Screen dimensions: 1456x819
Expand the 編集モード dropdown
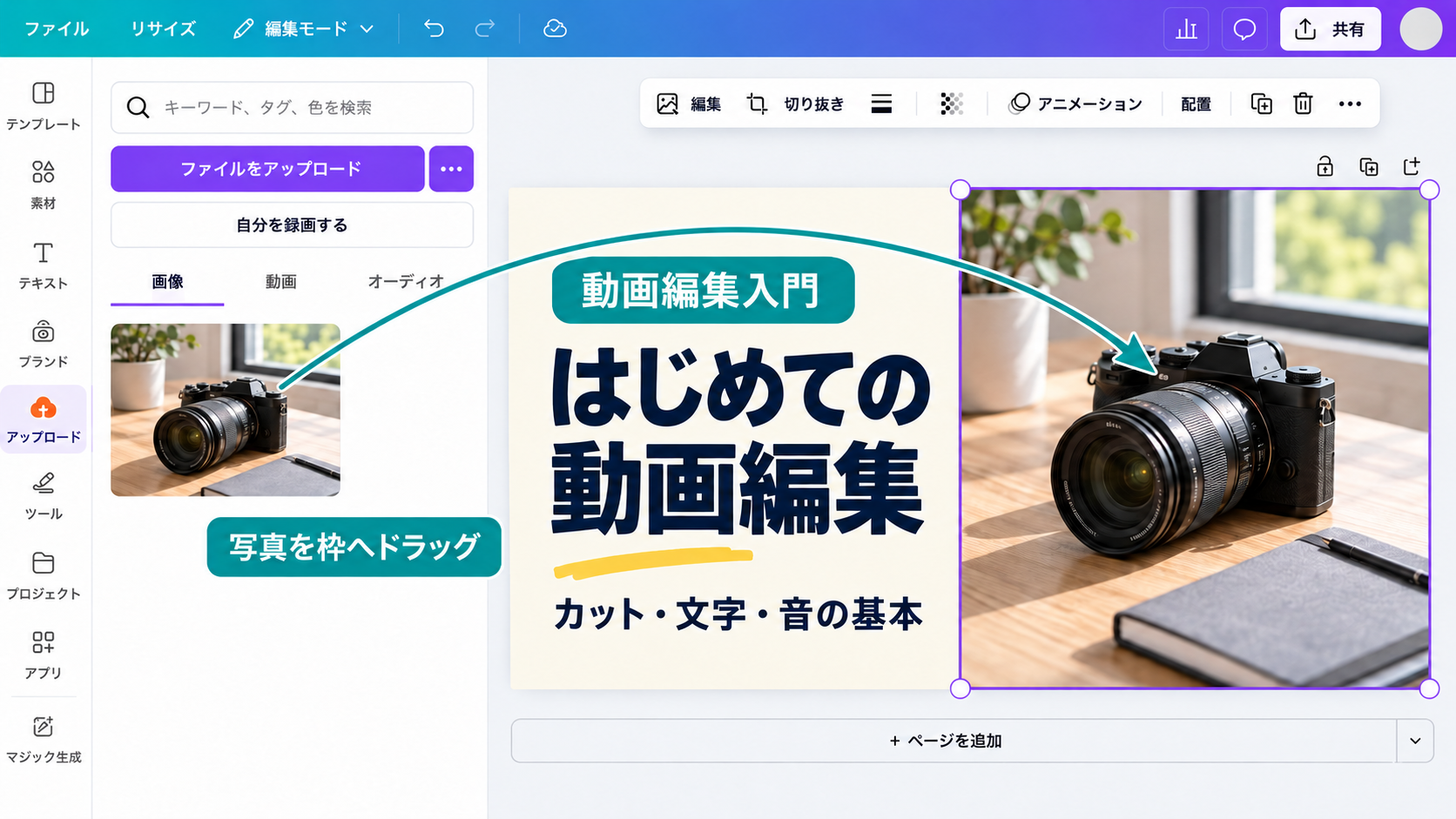pyautogui.click(x=304, y=29)
